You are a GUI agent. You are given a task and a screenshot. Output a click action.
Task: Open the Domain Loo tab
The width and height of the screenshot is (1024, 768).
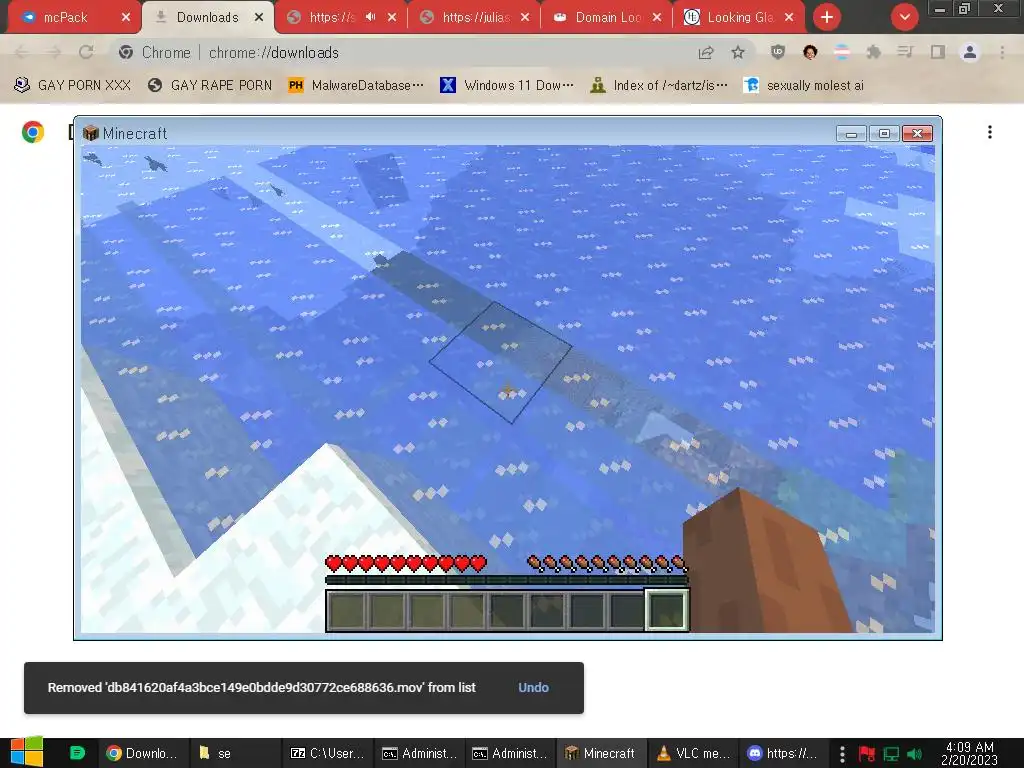(x=609, y=17)
